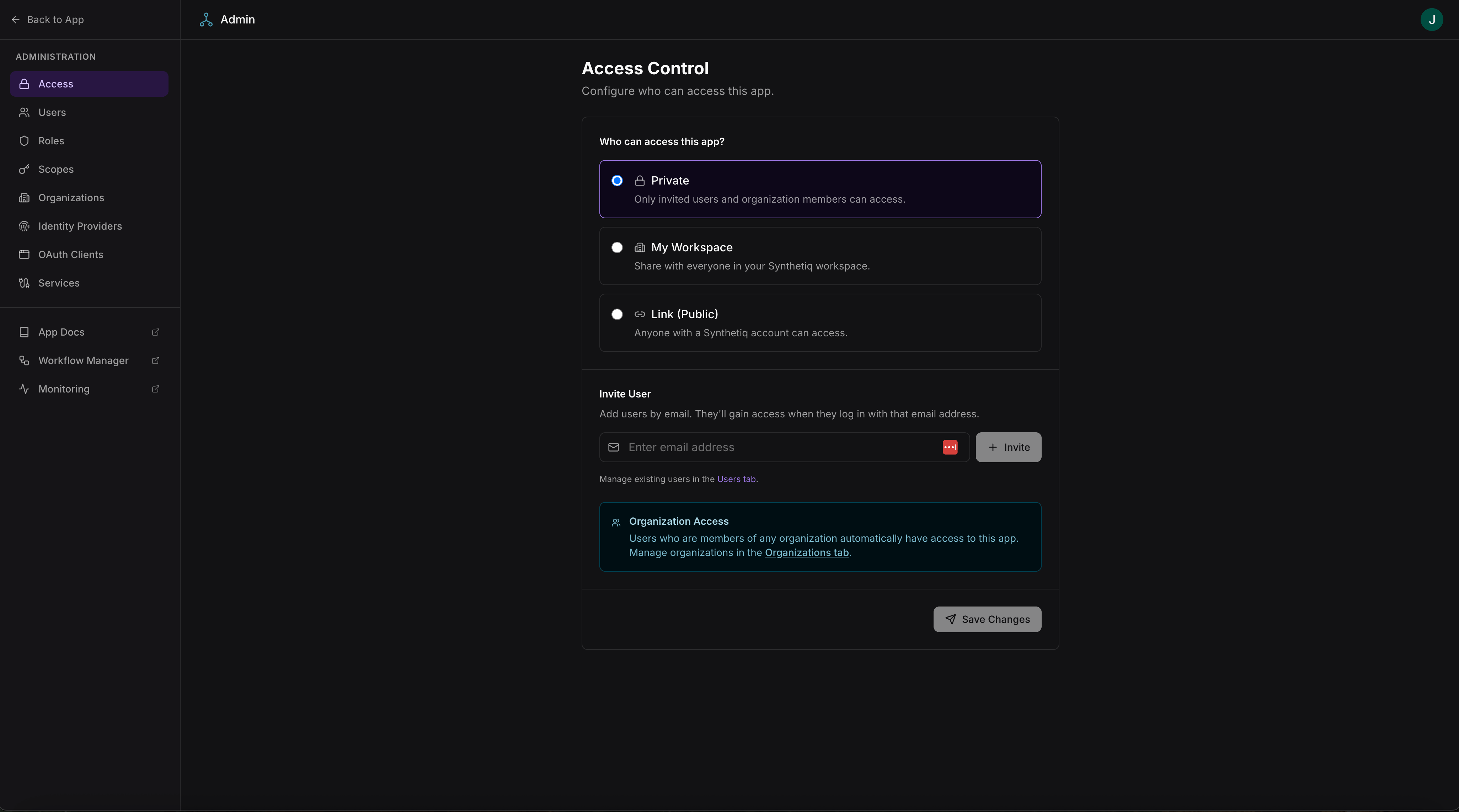Screen dimensions: 1459x812
Task: Click the My Workspace description text
Action: 752,266
